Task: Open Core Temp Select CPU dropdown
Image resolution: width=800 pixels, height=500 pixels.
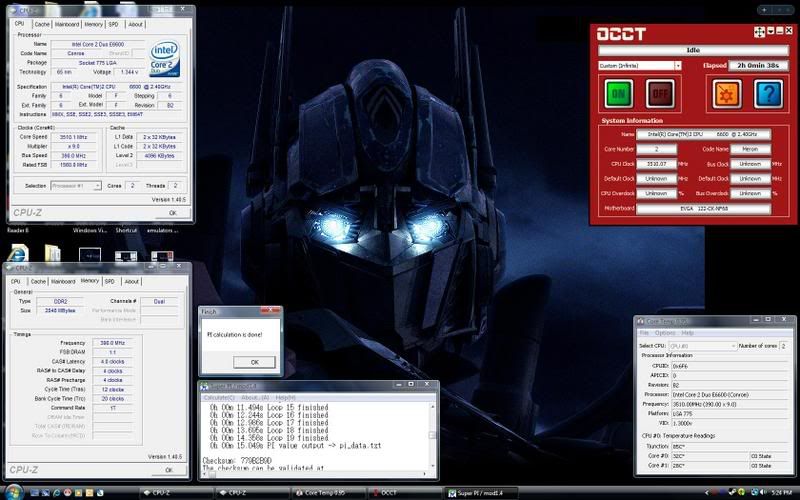Action: [x=703, y=346]
